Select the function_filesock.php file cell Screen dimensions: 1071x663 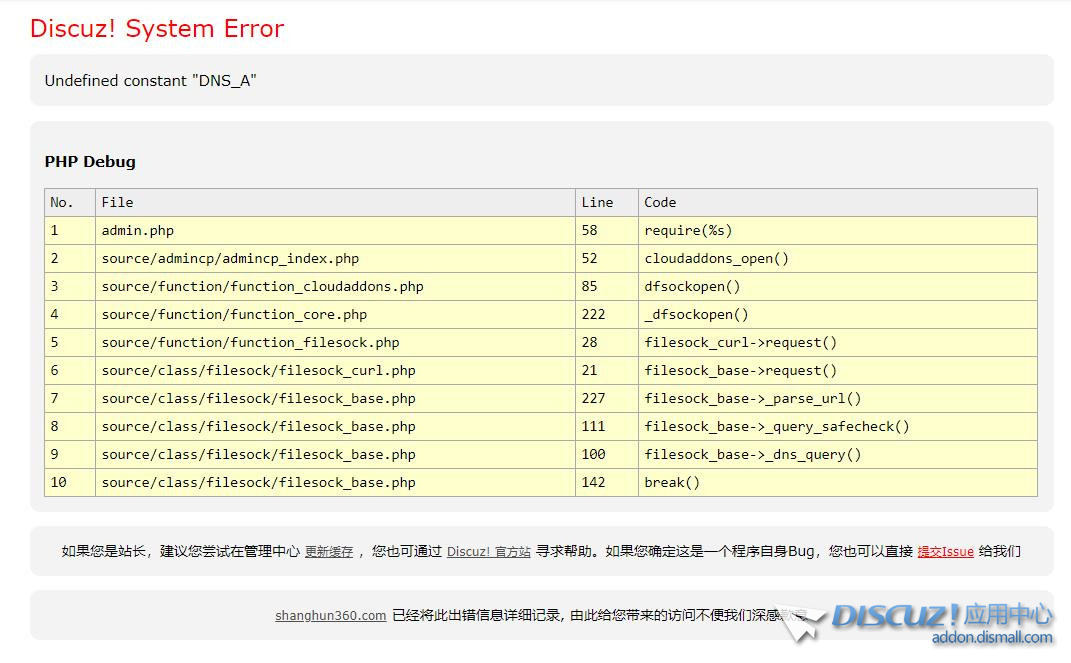click(x=335, y=343)
